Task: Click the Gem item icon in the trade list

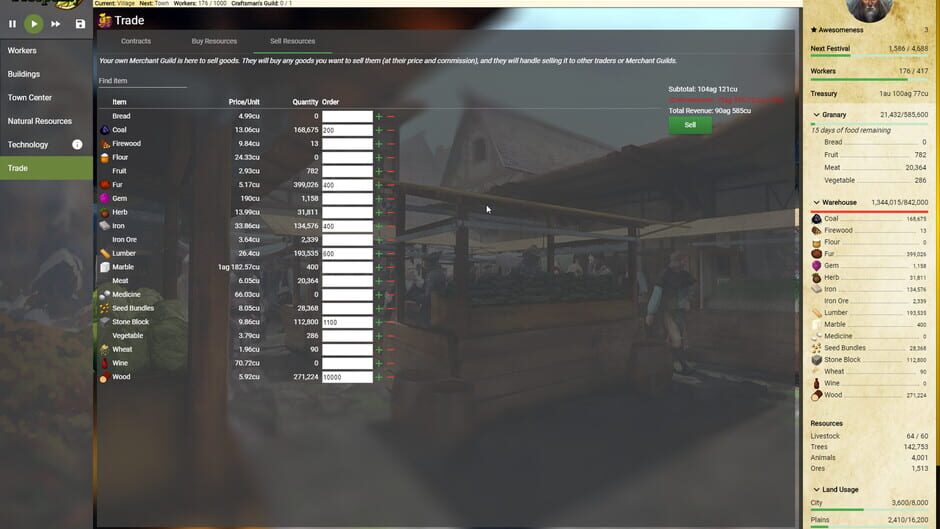Action: pos(105,199)
